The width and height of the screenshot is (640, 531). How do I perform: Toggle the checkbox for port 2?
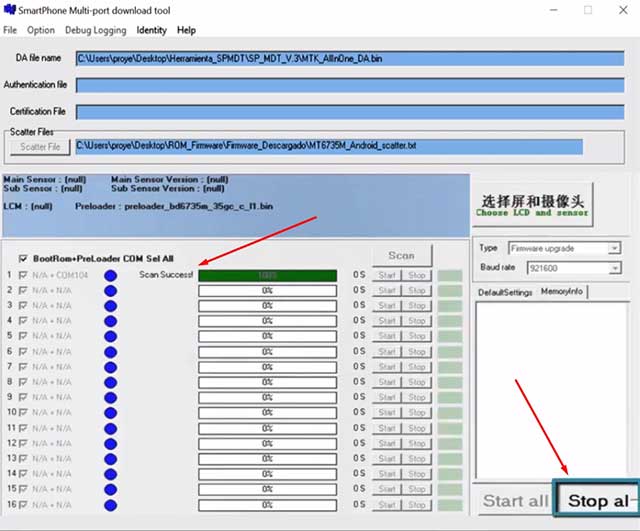tap(23, 291)
